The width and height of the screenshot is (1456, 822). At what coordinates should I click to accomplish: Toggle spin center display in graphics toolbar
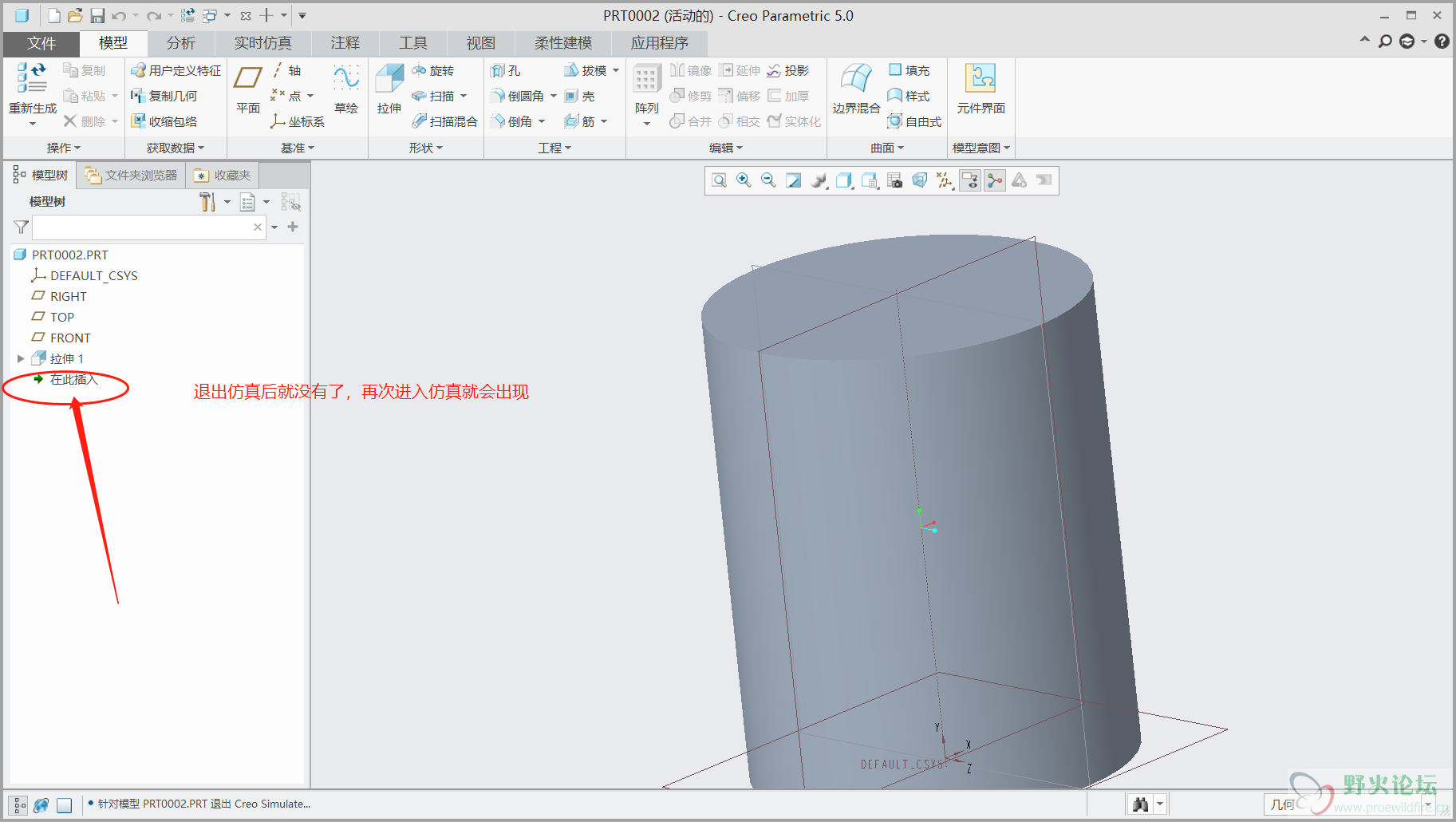(995, 180)
